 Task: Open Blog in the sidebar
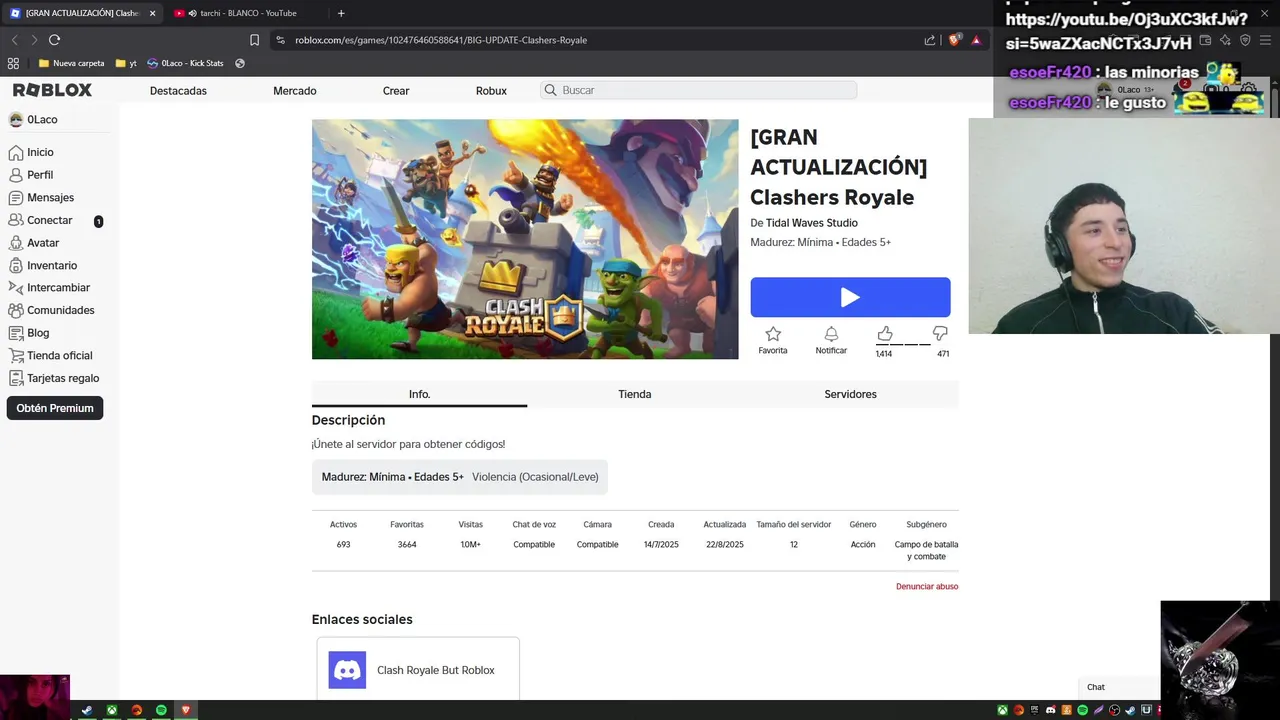click(29, 333)
